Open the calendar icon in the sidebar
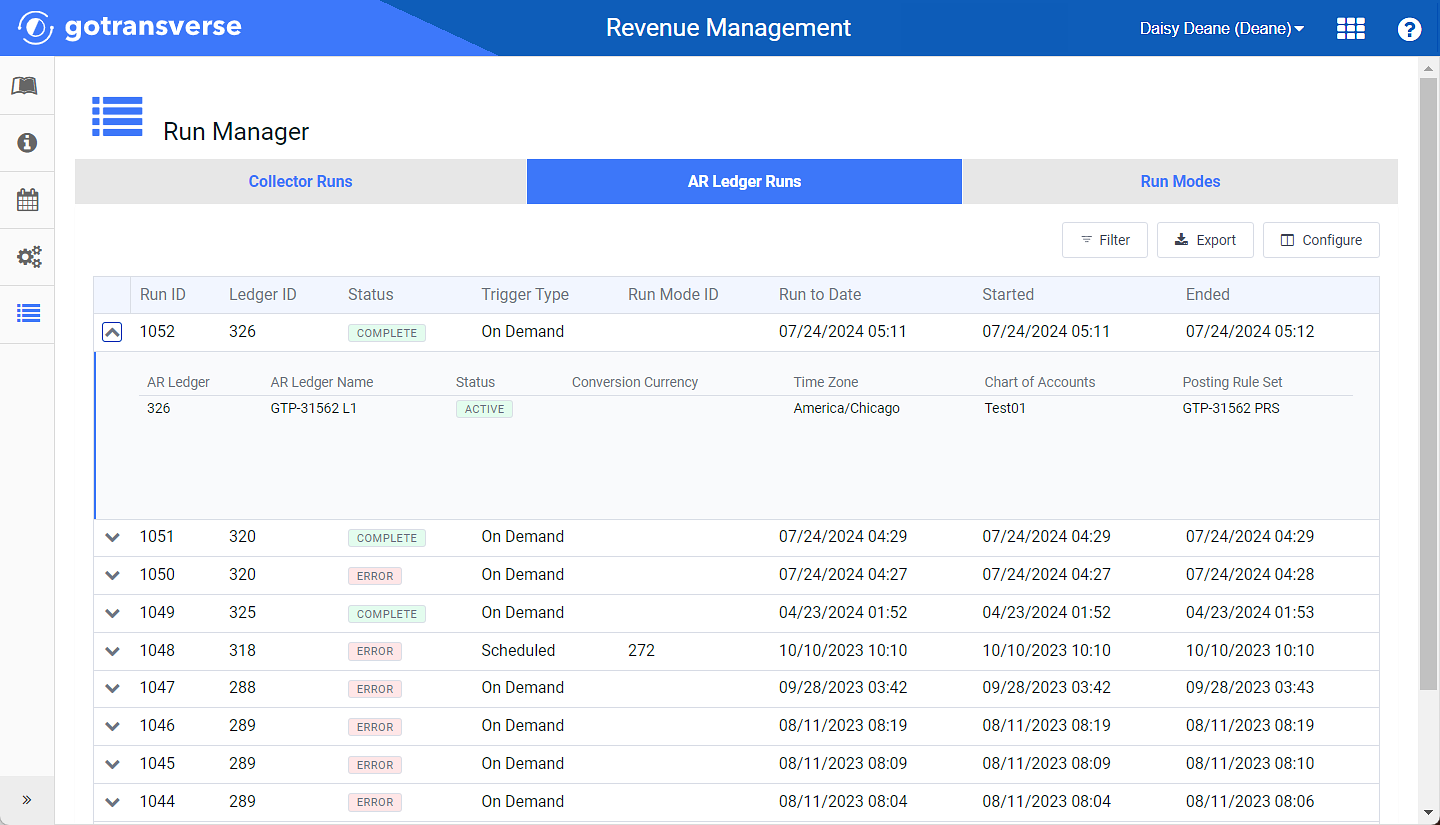The image size is (1440, 825). click(27, 200)
